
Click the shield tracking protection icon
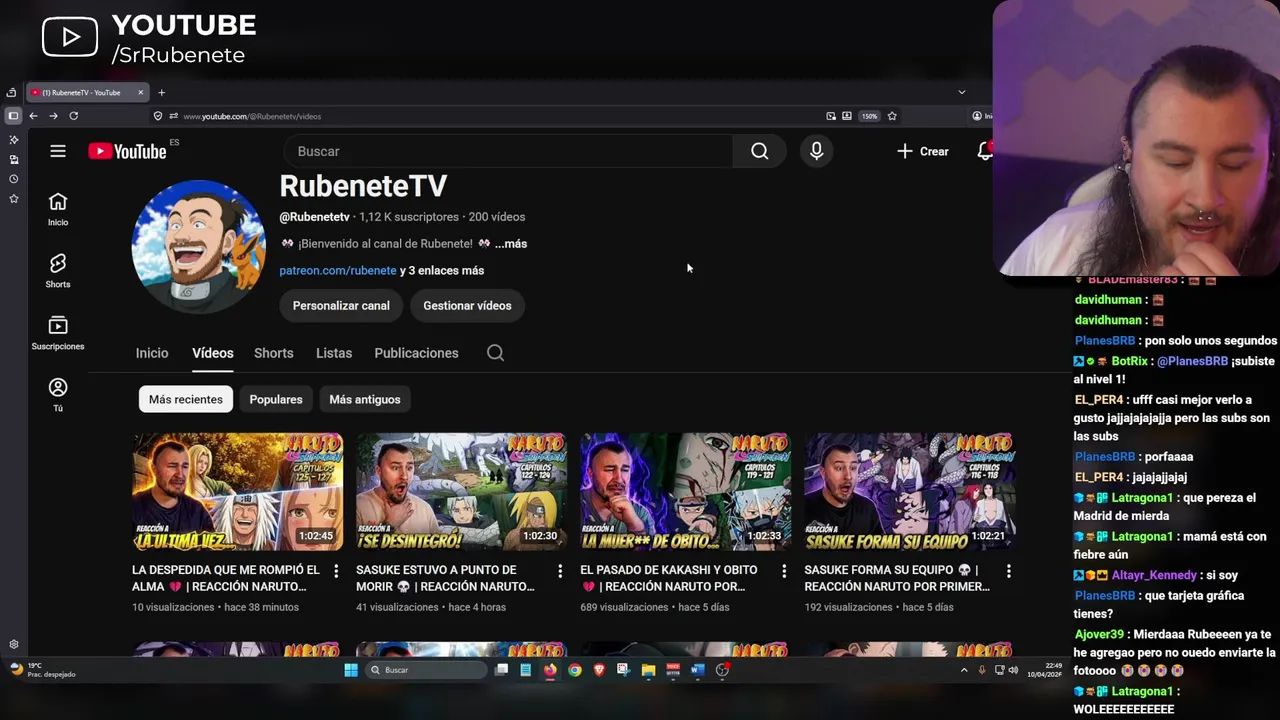[158, 116]
